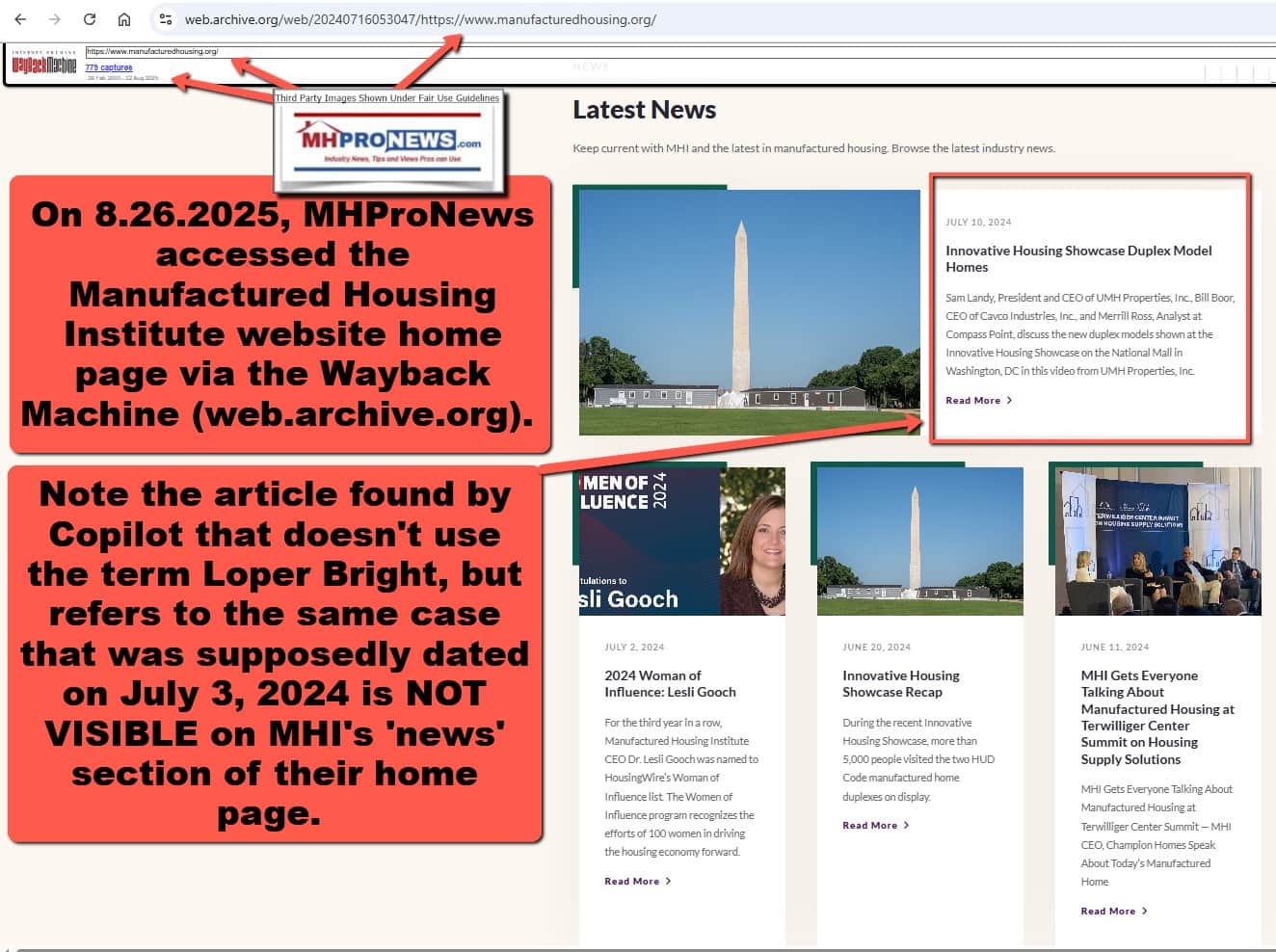This screenshot has height=952, width=1276.
Task: Click Read More under Duplex Model Homes
Action: click(972, 400)
